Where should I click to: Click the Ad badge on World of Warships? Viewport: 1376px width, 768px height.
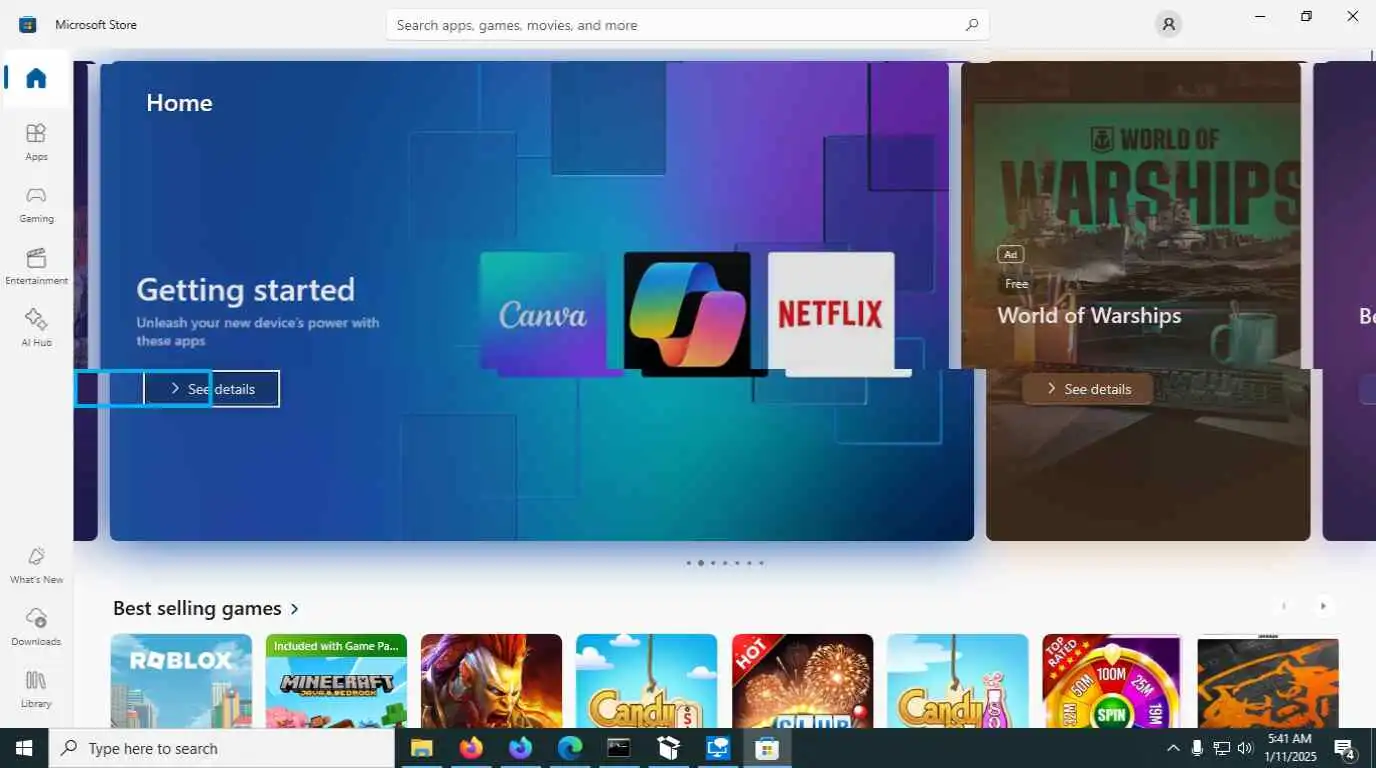1010,255
